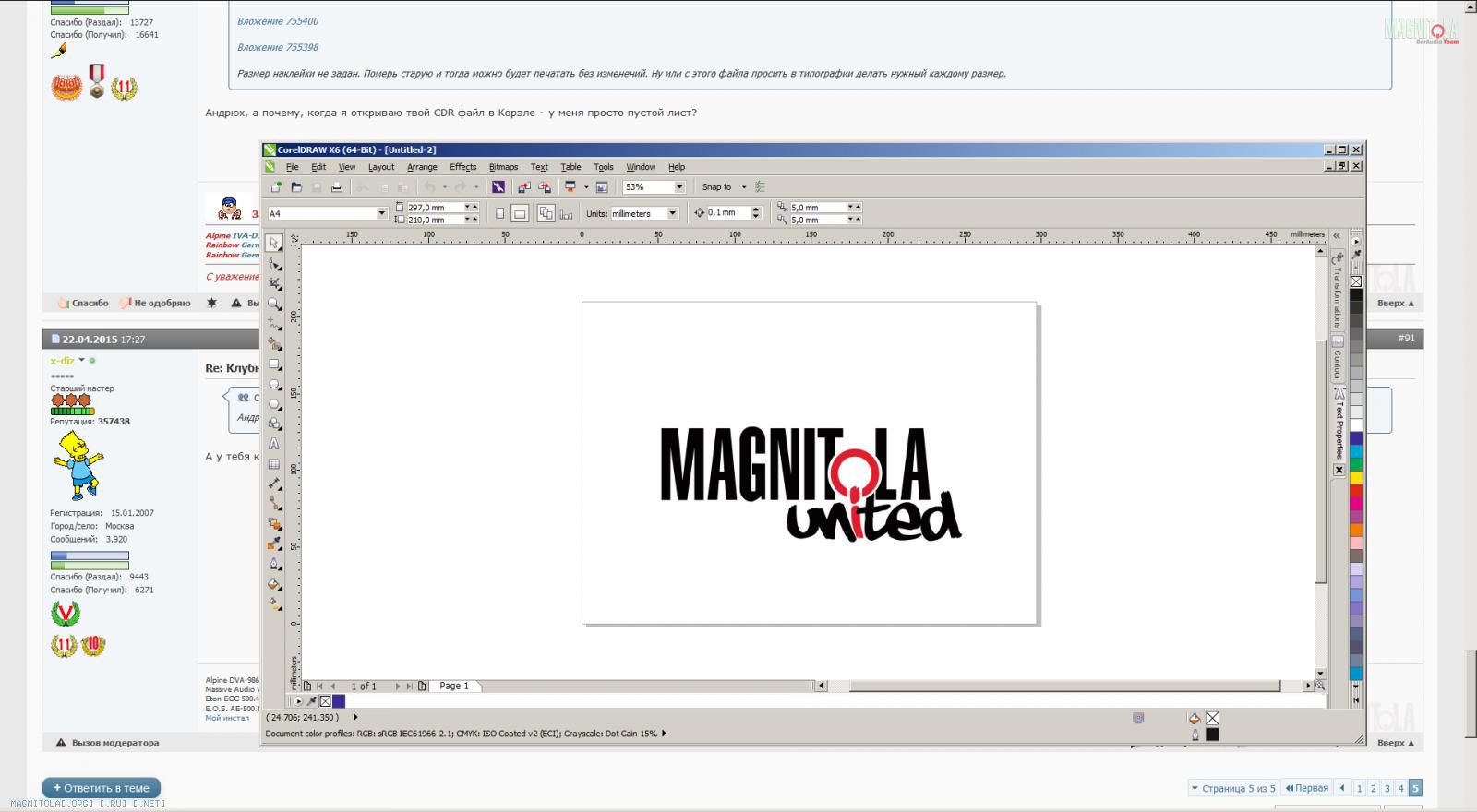Select the Rectangle tool
Viewport: 1477px width, 812px height.
coord(274,364)
